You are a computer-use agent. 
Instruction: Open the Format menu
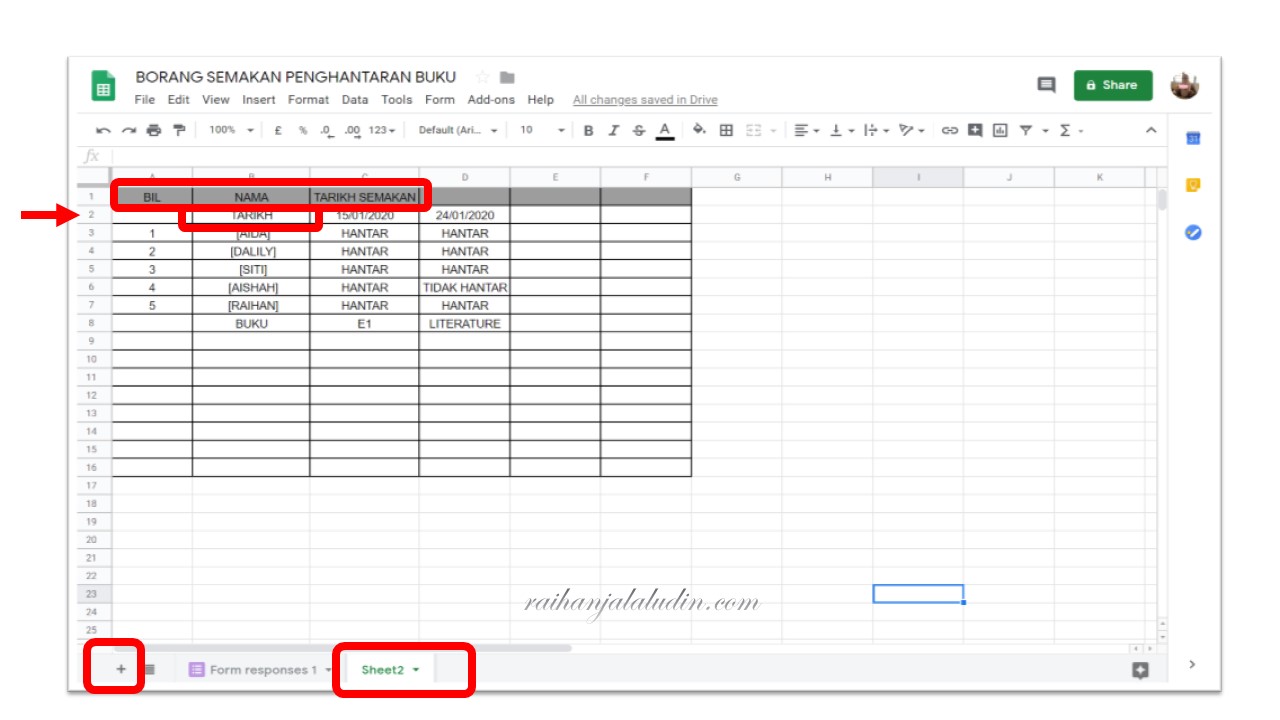click(x=308, y=100)
